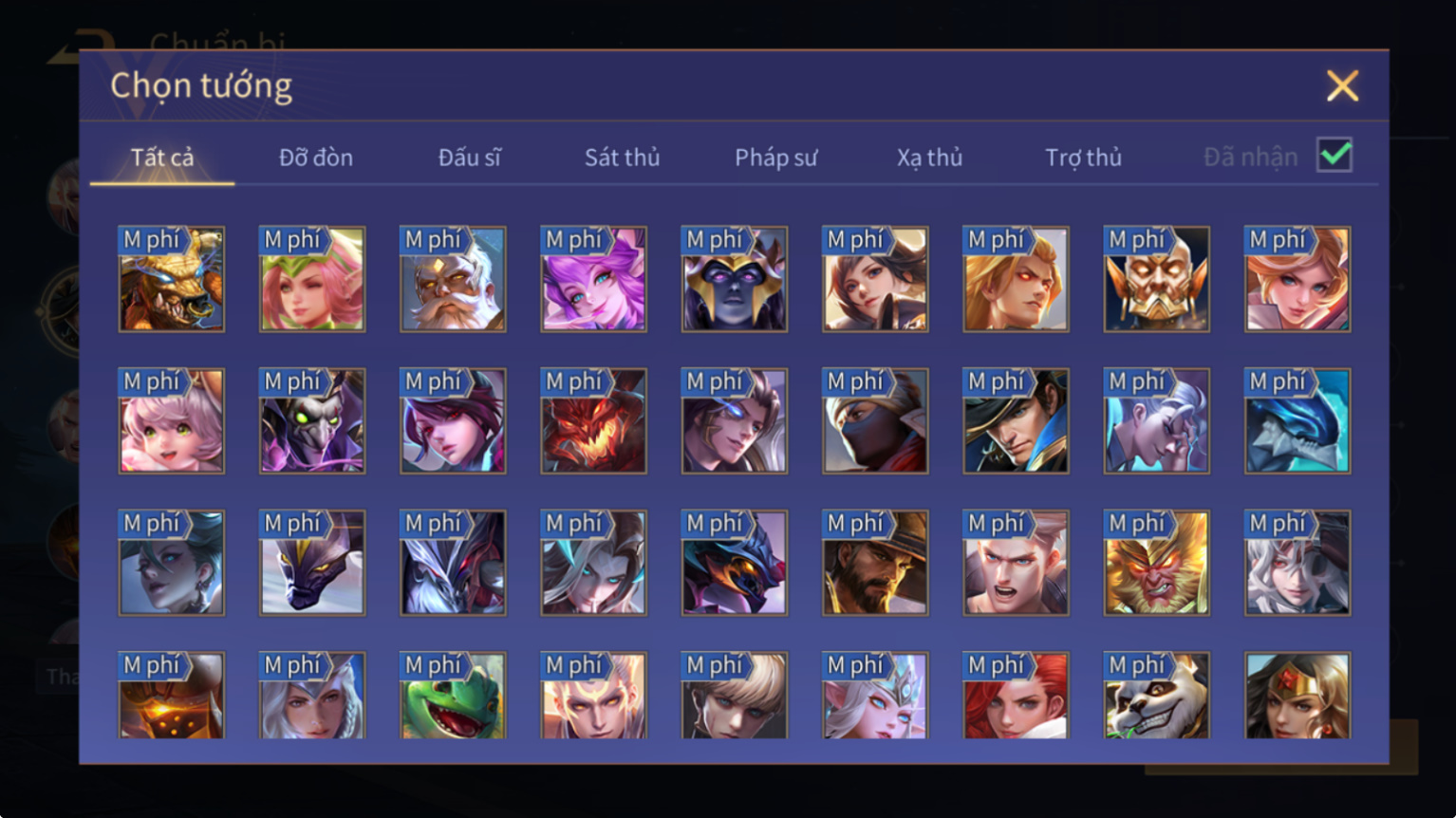
Task: Select the Tất cả tab
Action: tap(162, 158)
